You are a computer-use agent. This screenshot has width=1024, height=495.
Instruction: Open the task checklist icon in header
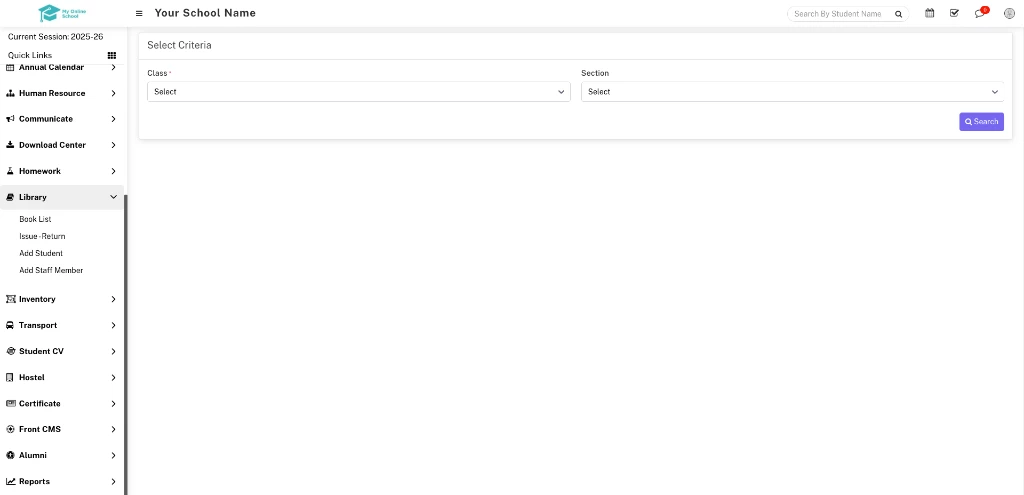954,13
